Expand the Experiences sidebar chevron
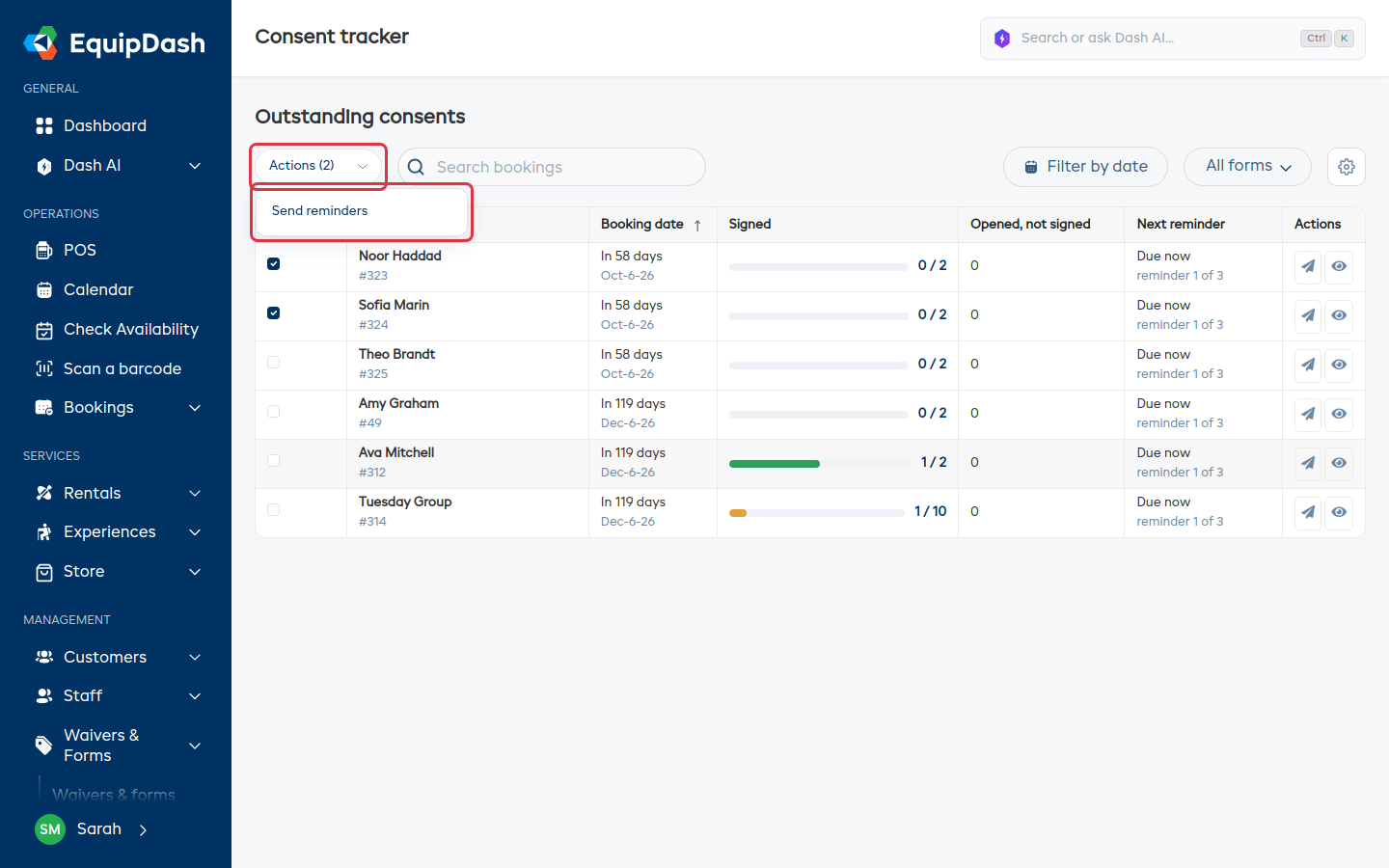 coord(195,532)
